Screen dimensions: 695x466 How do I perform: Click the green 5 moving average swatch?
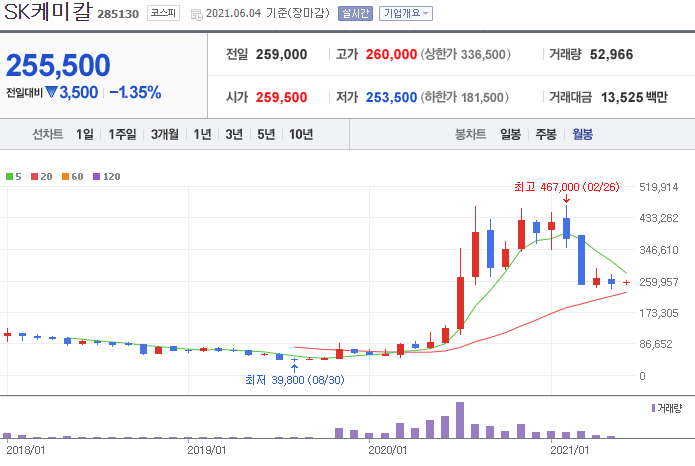[9, 176]
